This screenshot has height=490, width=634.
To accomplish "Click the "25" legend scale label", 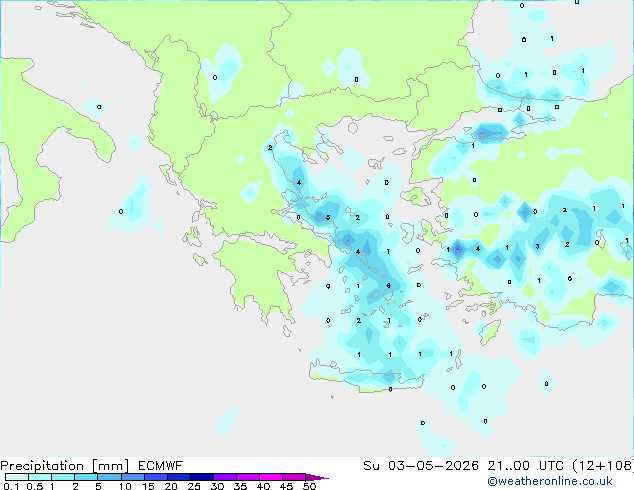I will tap(194, 486).
